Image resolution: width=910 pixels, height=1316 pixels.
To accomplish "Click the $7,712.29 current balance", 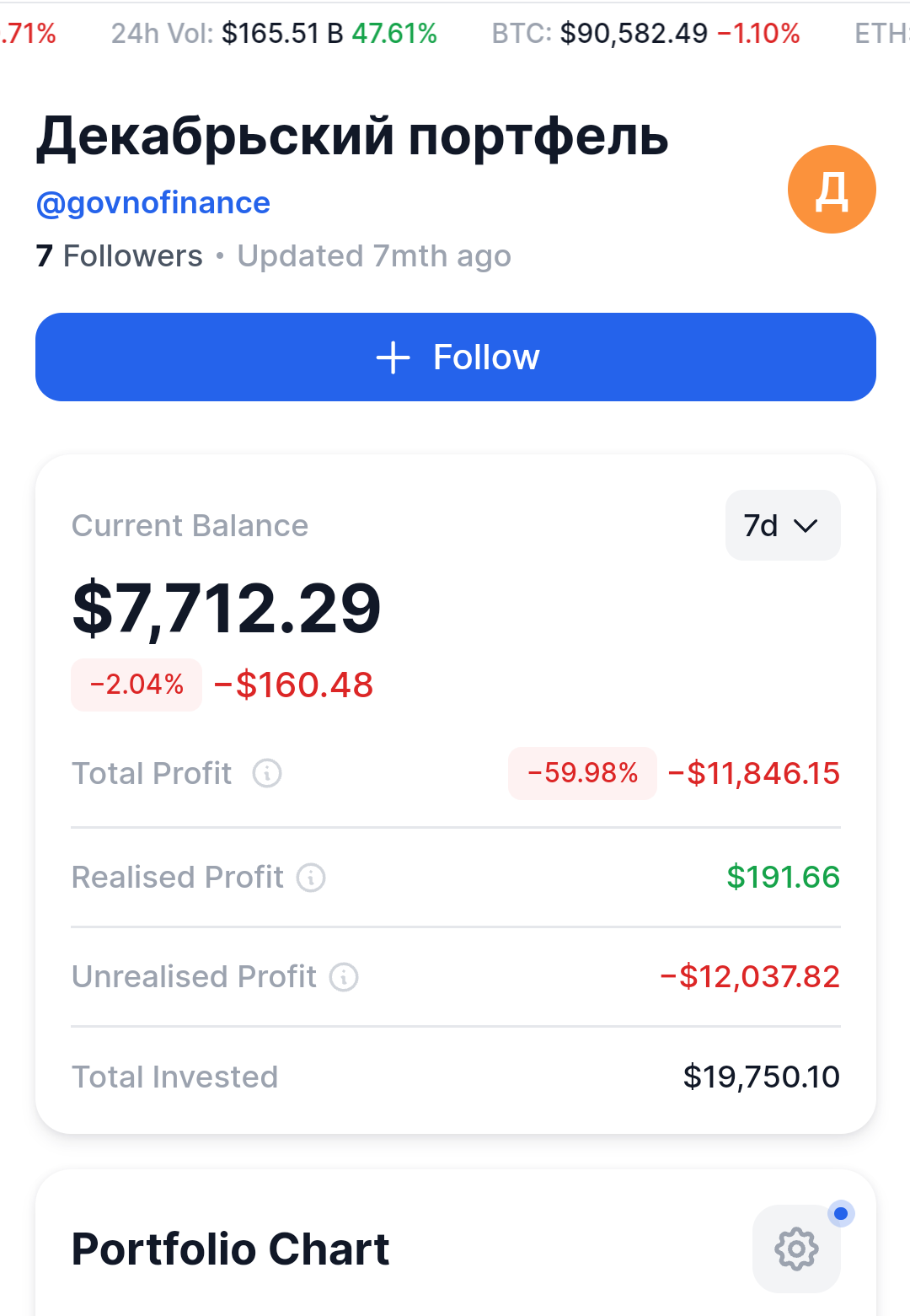I will coord(227,609).
